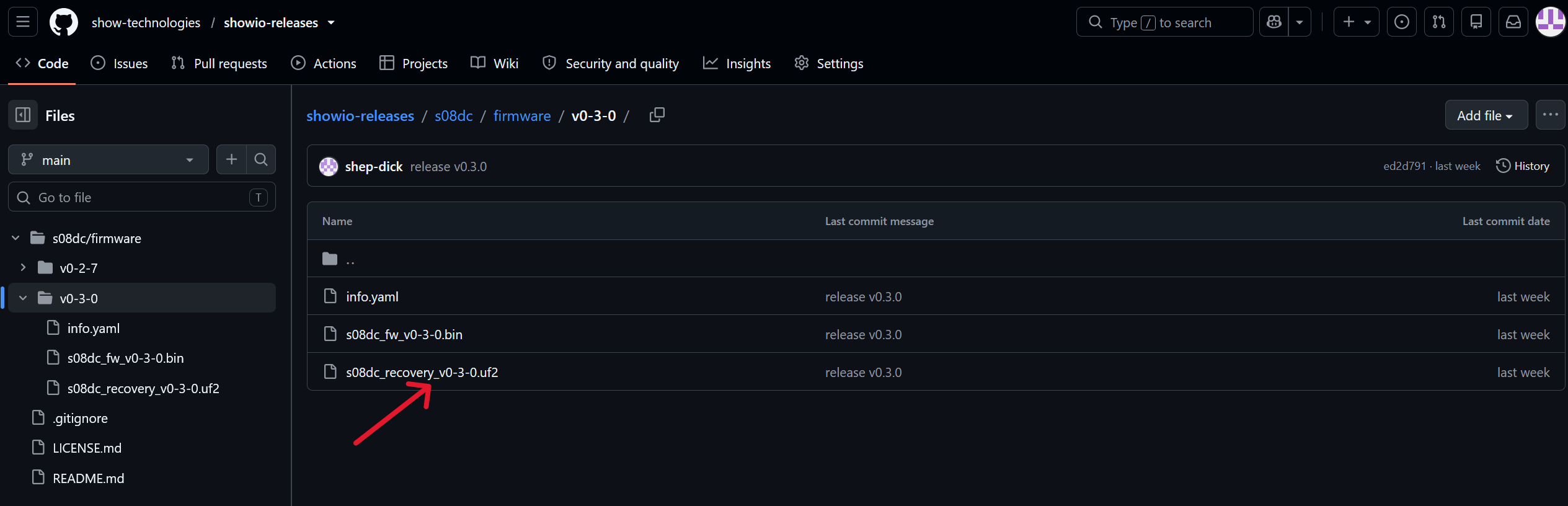Focus the Go to file field
Image resolution: width=1568 pixels, height=506 pixels.
[x=142, y=197]
